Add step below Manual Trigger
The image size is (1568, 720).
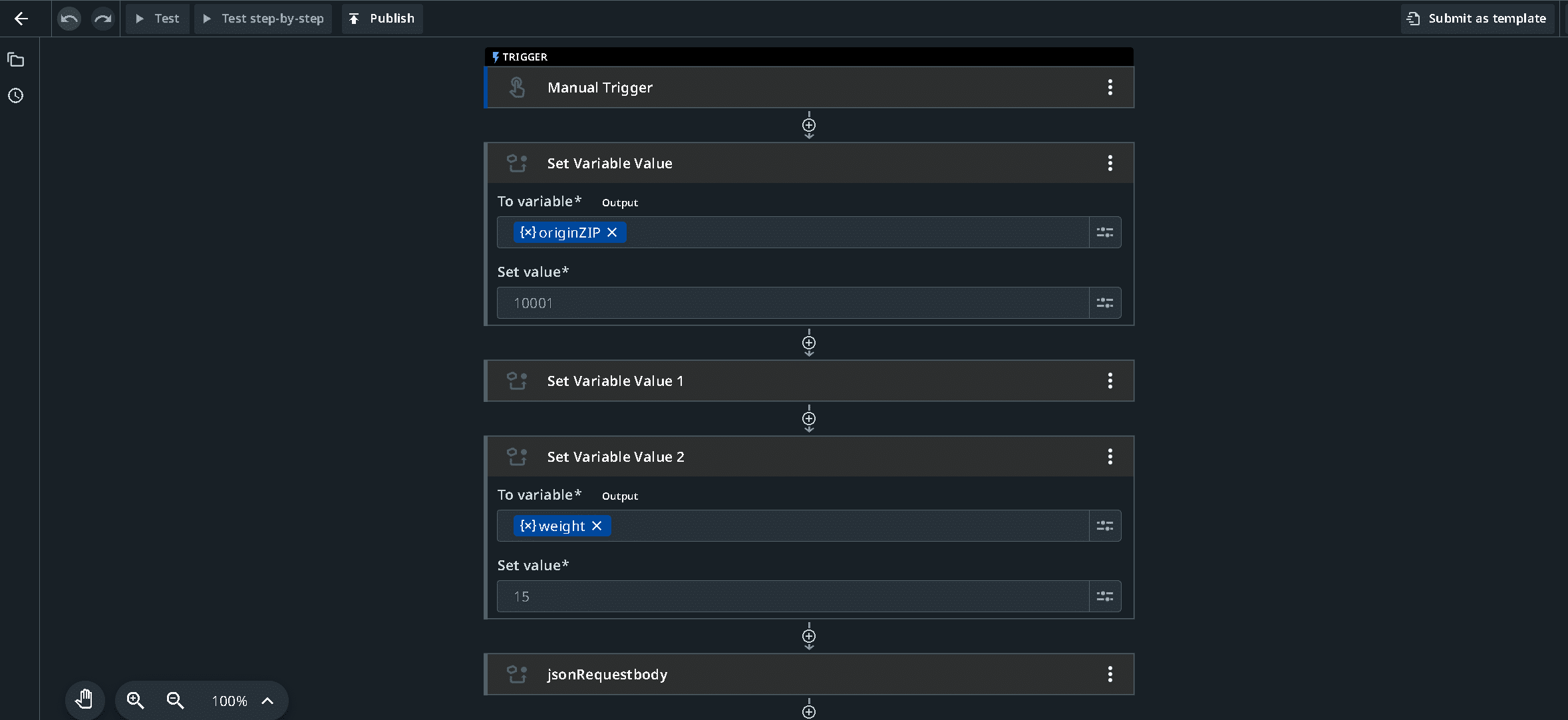[x=809, y=125]
